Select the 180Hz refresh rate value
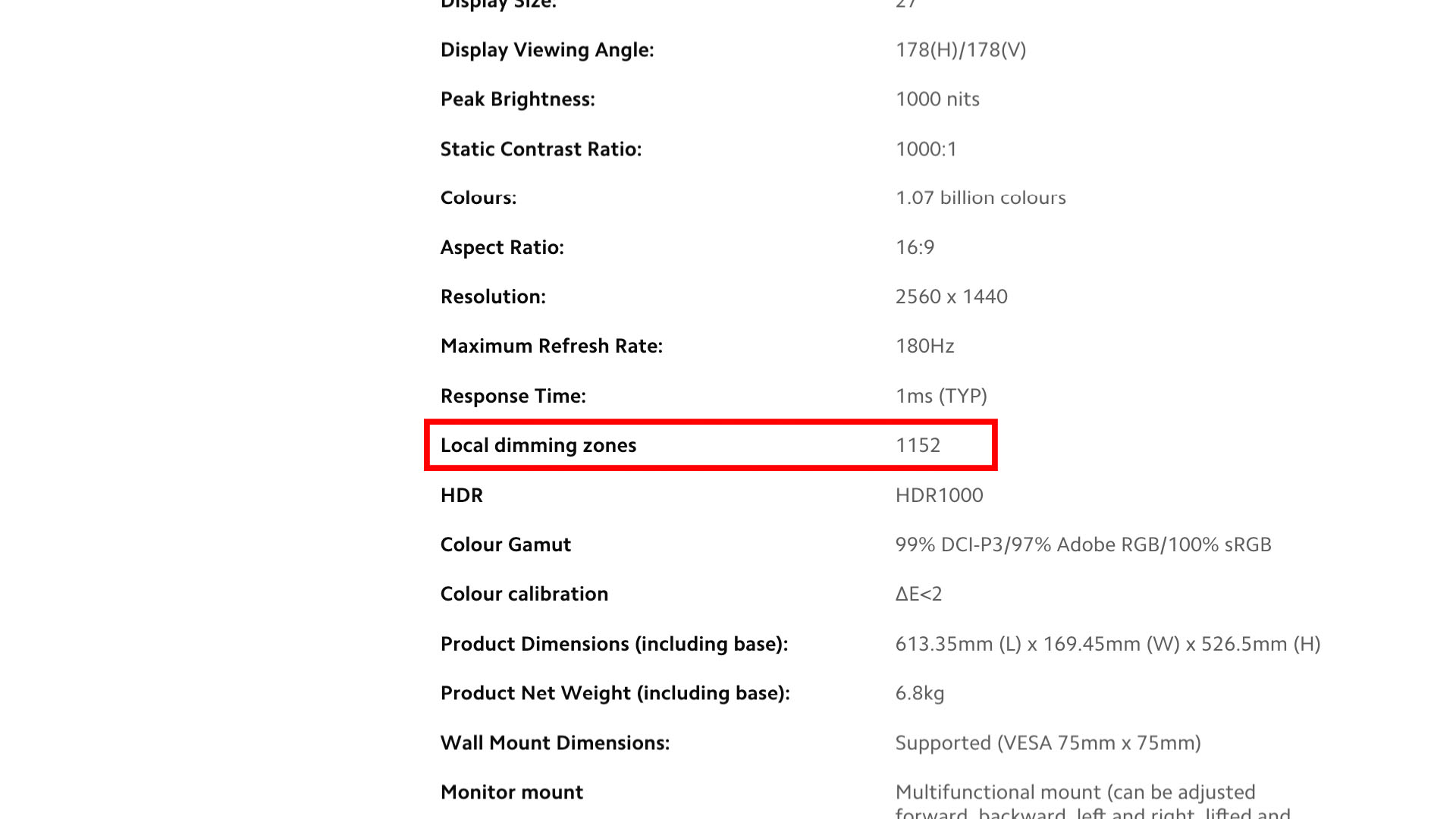Screen dimensions: 1456x819 pyautogui.click(x=924, y=346)
